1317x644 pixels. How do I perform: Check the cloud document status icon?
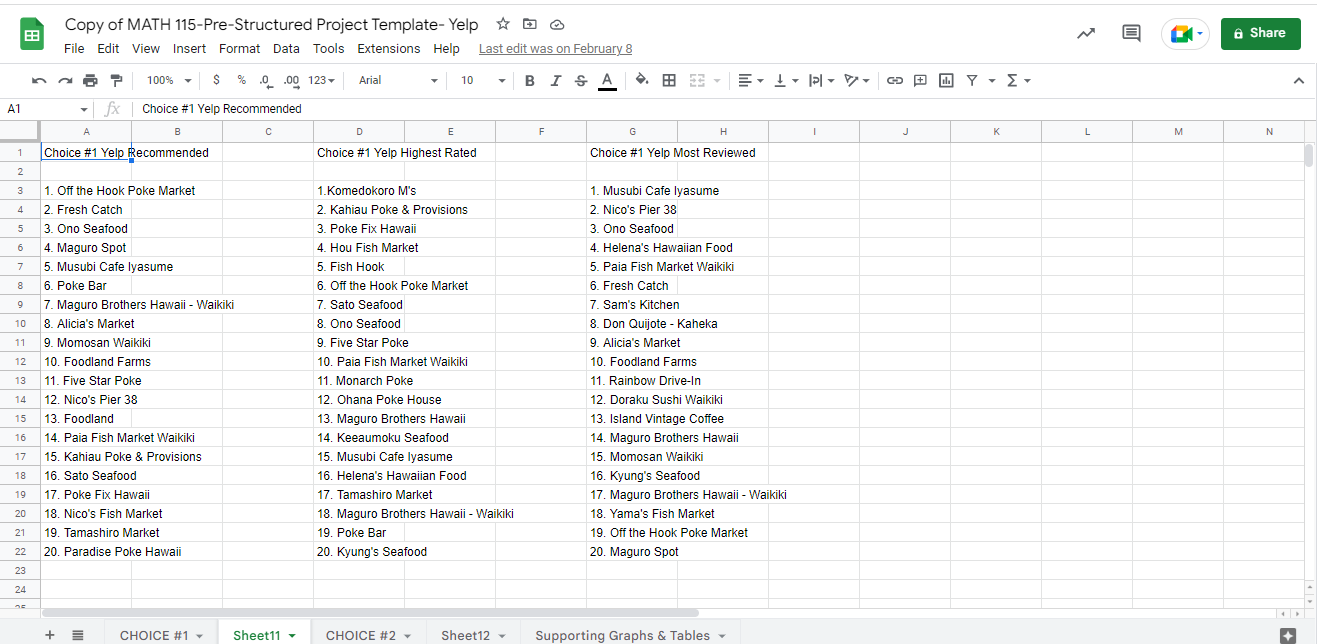pos(557,24)
